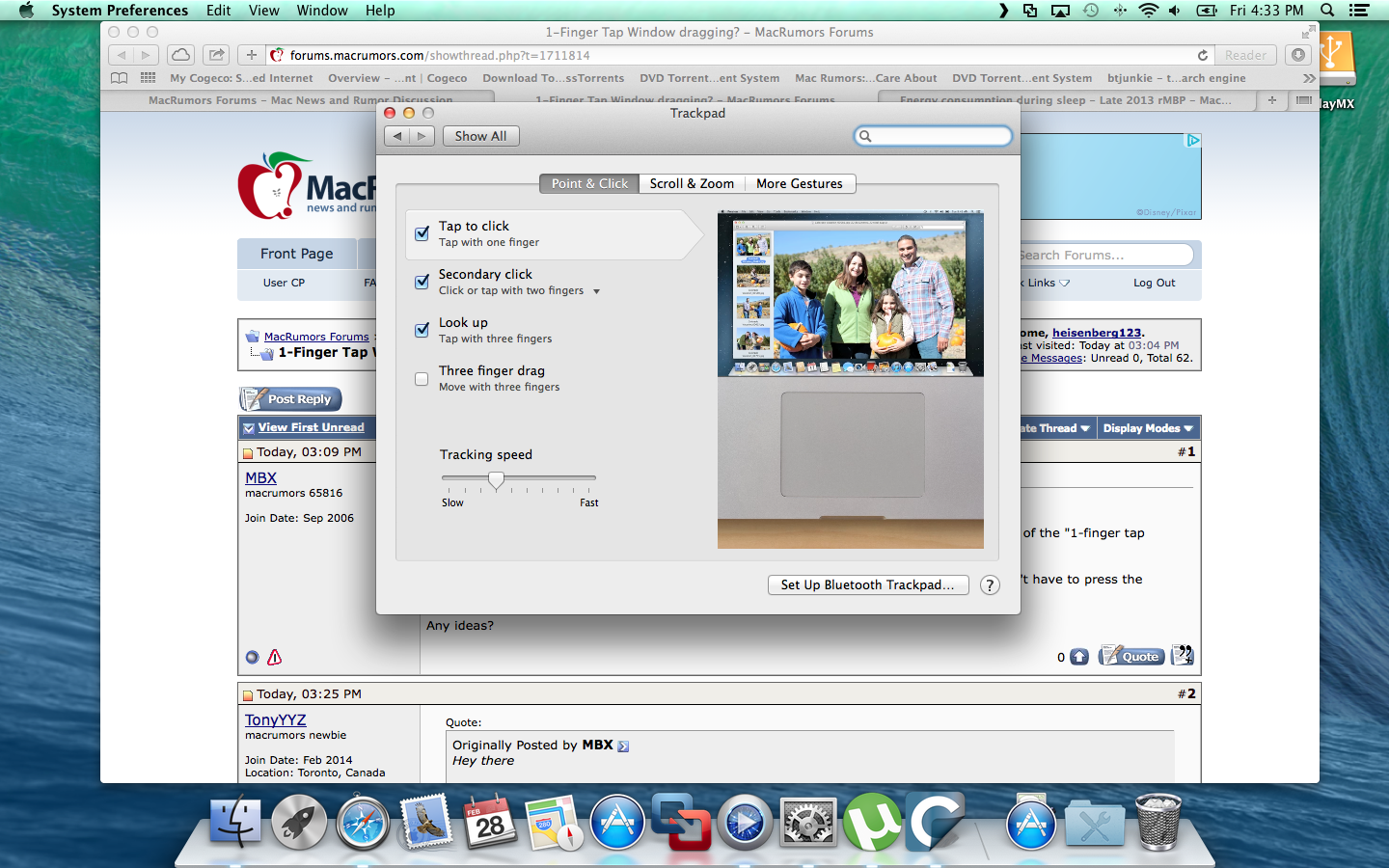This screenshot has height=868, width=1389.
Task: Open Safari compass icon in Dock
Action: pyautogui.click(x=363, y=823)
